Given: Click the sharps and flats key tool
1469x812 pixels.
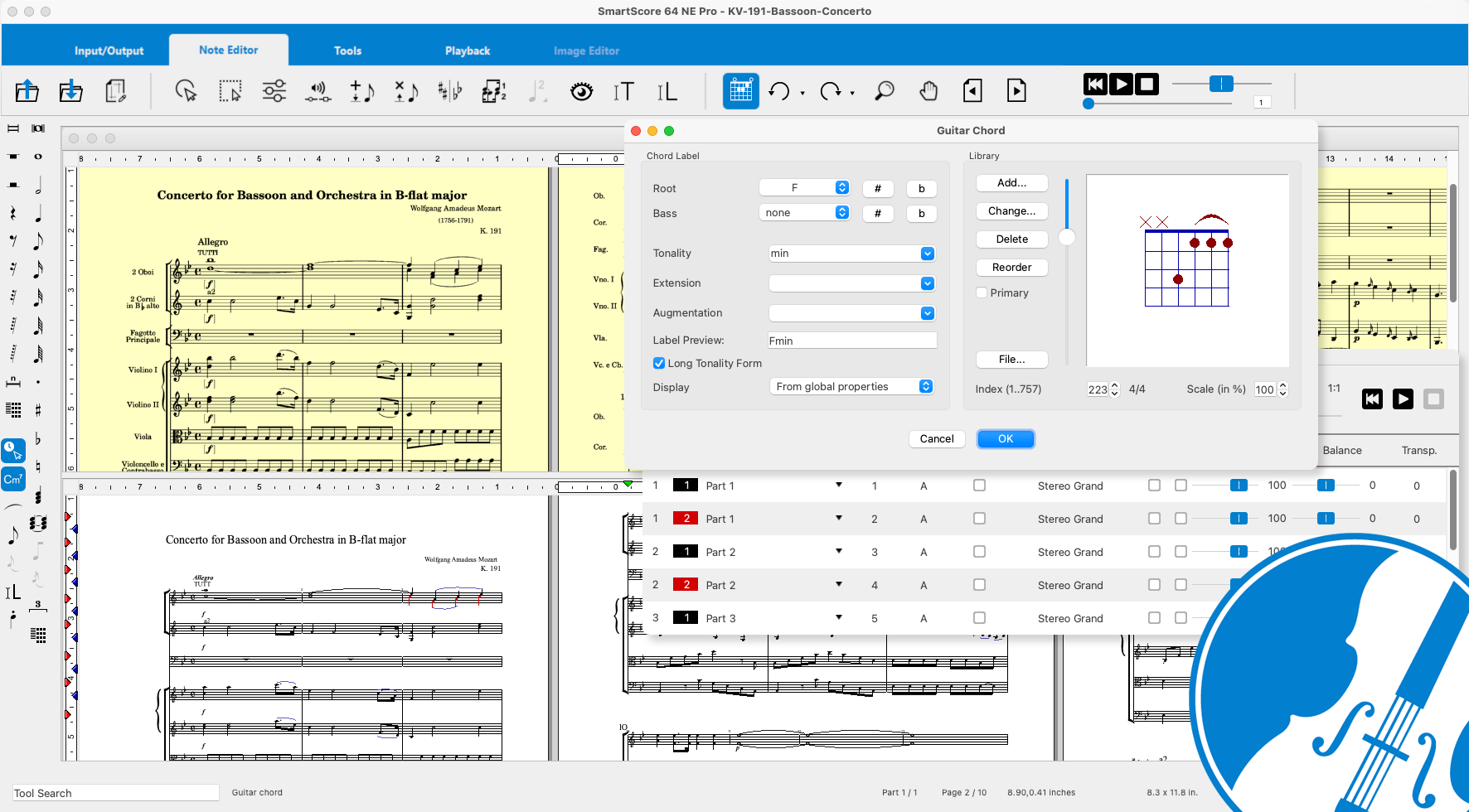Looking at the screenshot, I should click(x=450, y=90).
